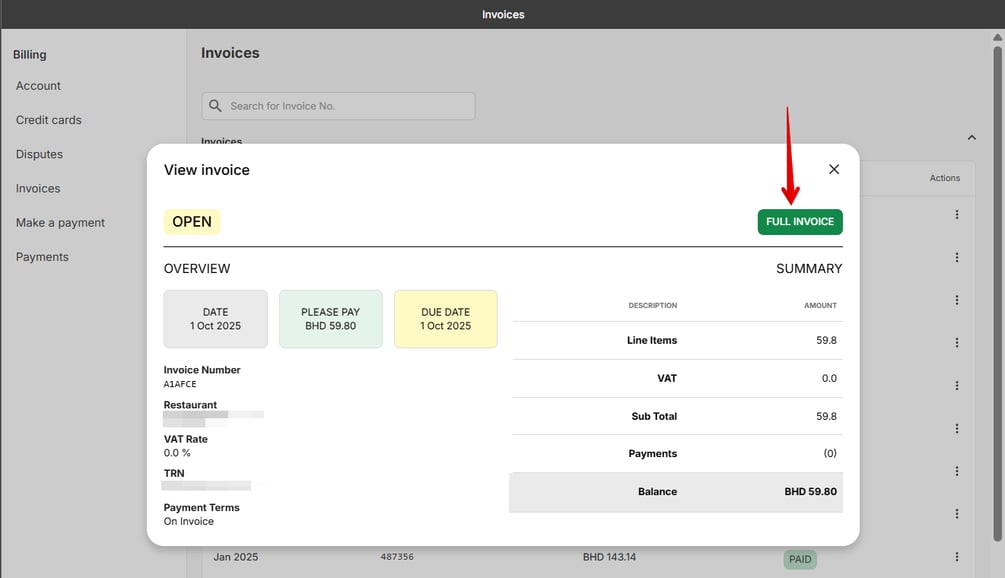Viewport: 1005px width, 578px height.
Task: Click the DUE DATE 1 Oct 2025 card
Action: click(x=445, y=319)
